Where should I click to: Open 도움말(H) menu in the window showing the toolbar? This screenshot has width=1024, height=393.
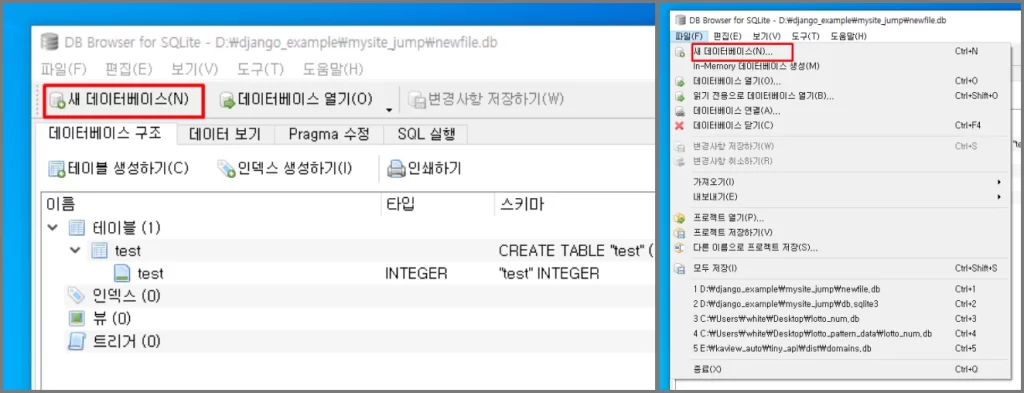[x=333, y=69]
